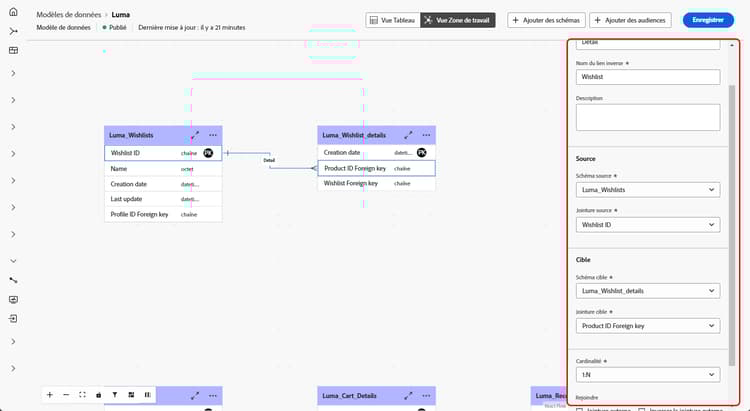This screenshot has width=750, height=411.
Task: Click the Nom du lien inverse input field
Action: (648, 77)
